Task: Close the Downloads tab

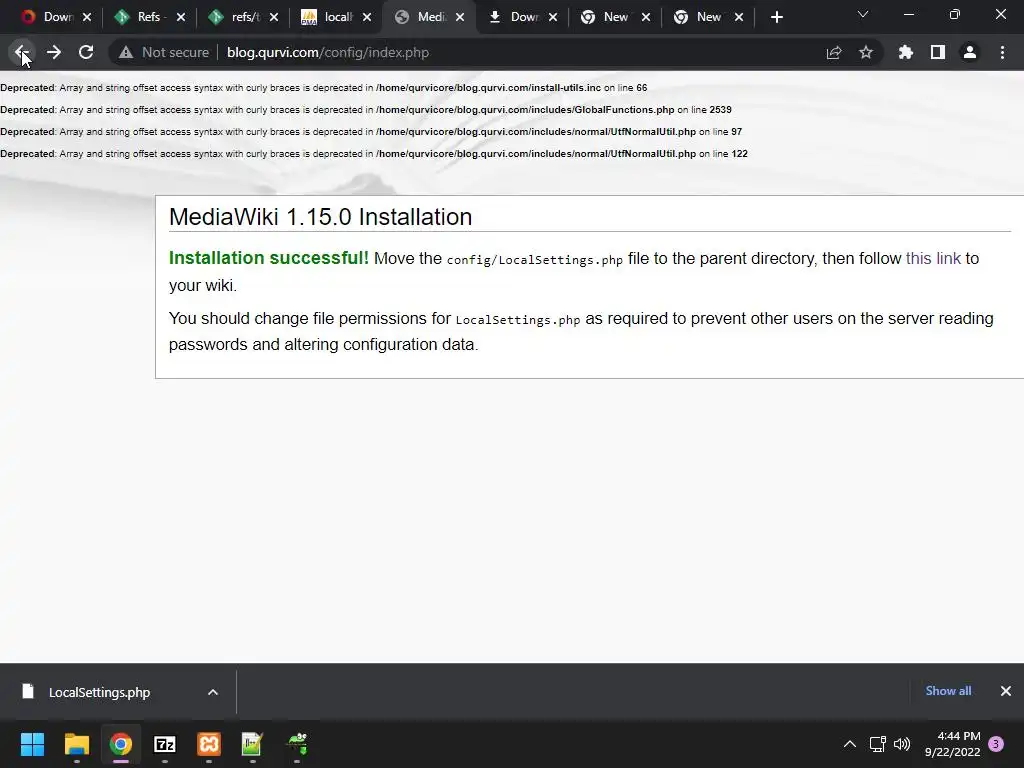Action: click(553, 17)
